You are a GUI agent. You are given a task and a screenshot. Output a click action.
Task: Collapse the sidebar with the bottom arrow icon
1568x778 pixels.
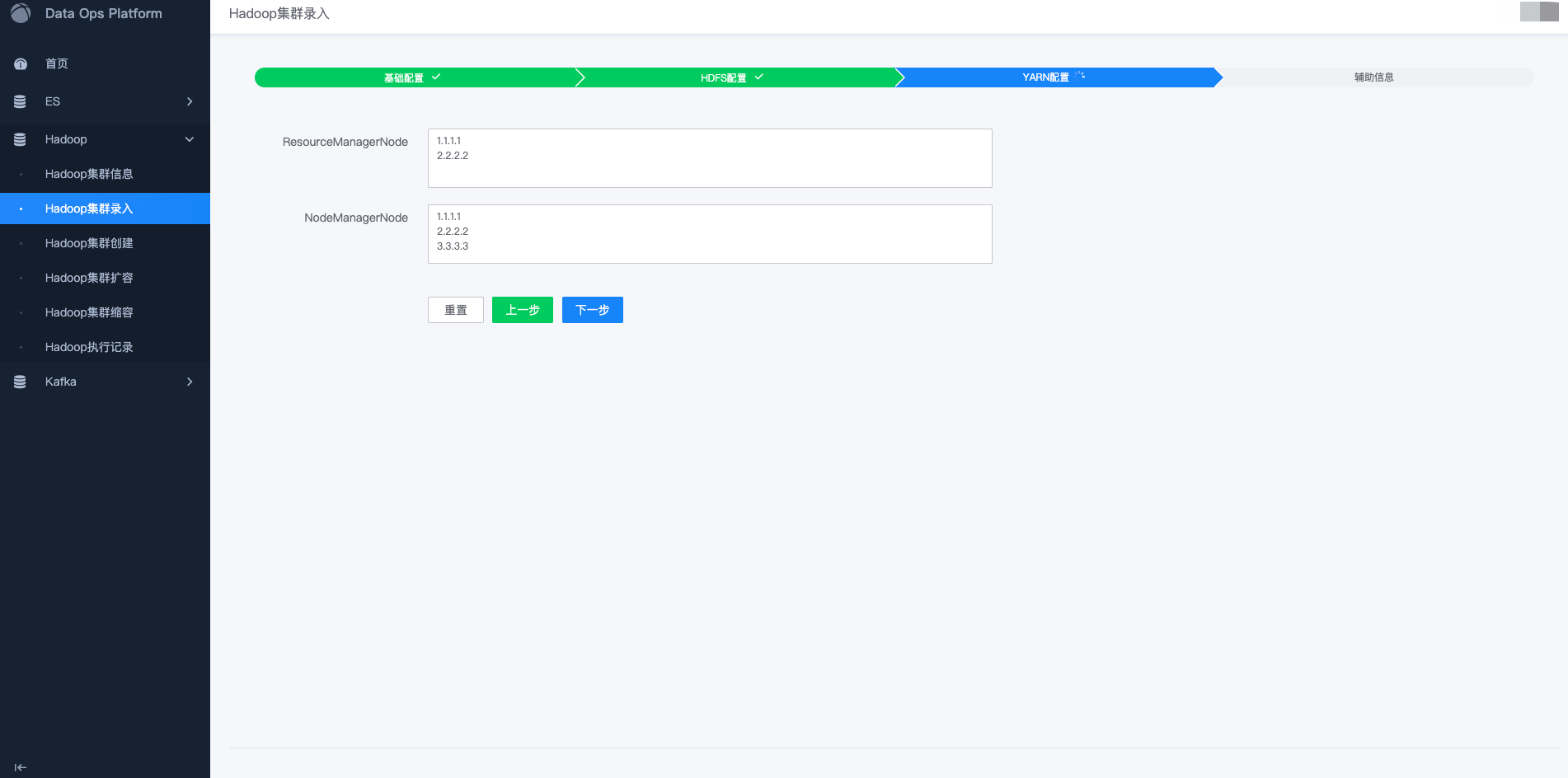(21, 767)
